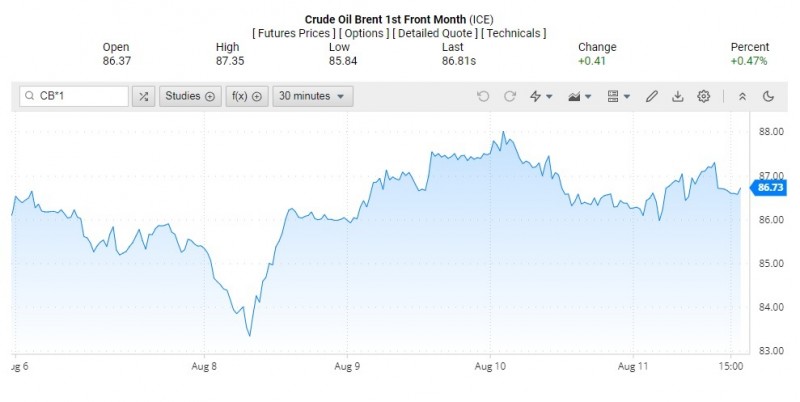Open the Technicals link
This screenshot has height=402, width=800.
coord(514,33)
